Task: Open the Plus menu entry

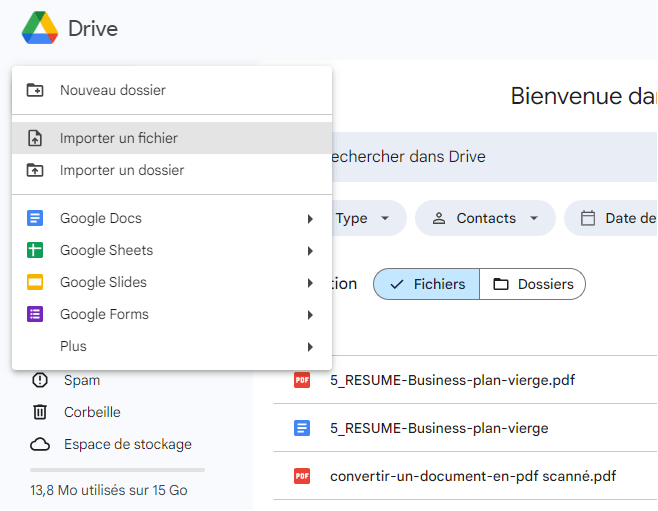Action: tap(172, 347)
